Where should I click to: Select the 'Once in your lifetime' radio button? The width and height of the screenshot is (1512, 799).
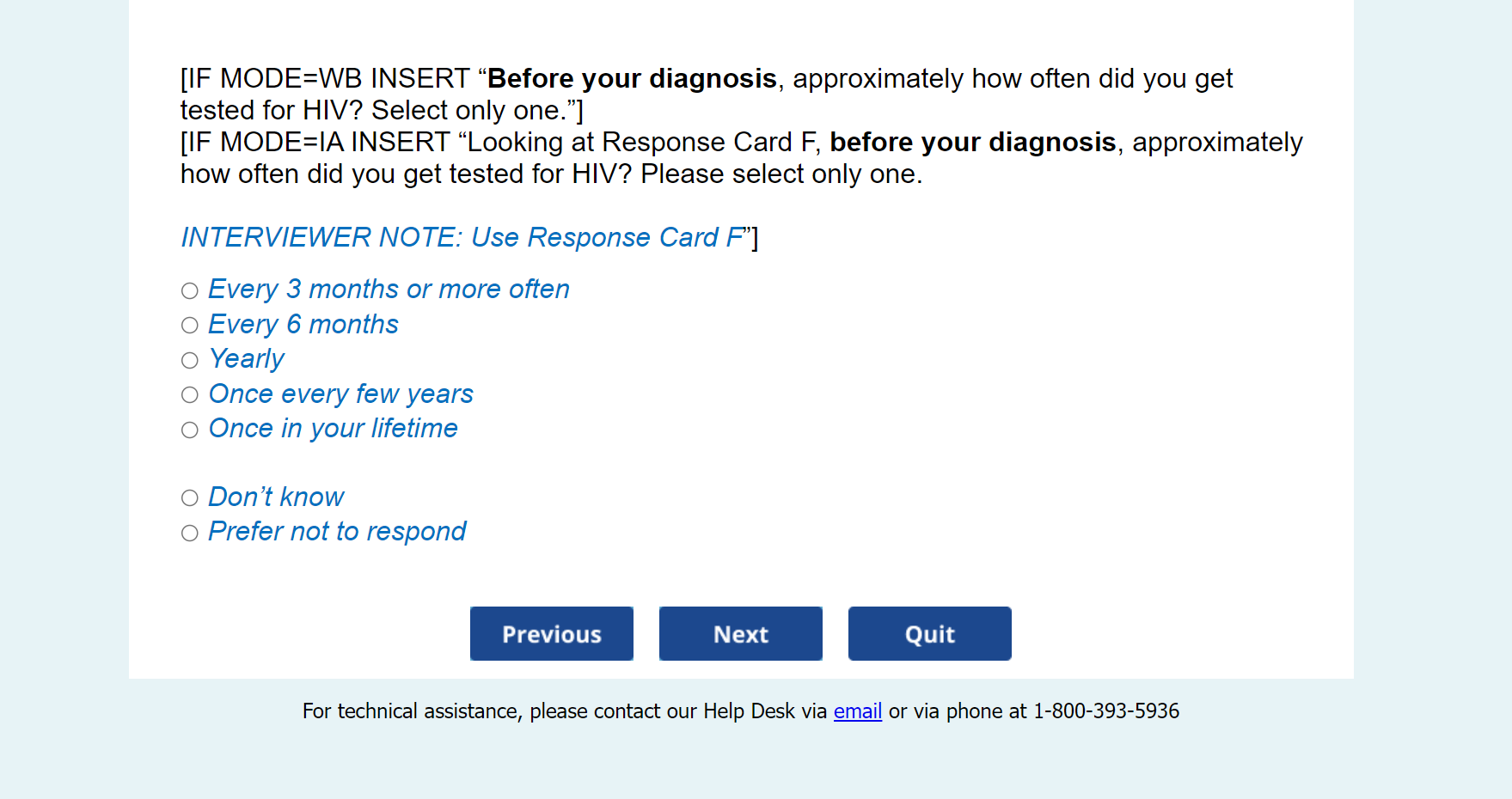190,430
